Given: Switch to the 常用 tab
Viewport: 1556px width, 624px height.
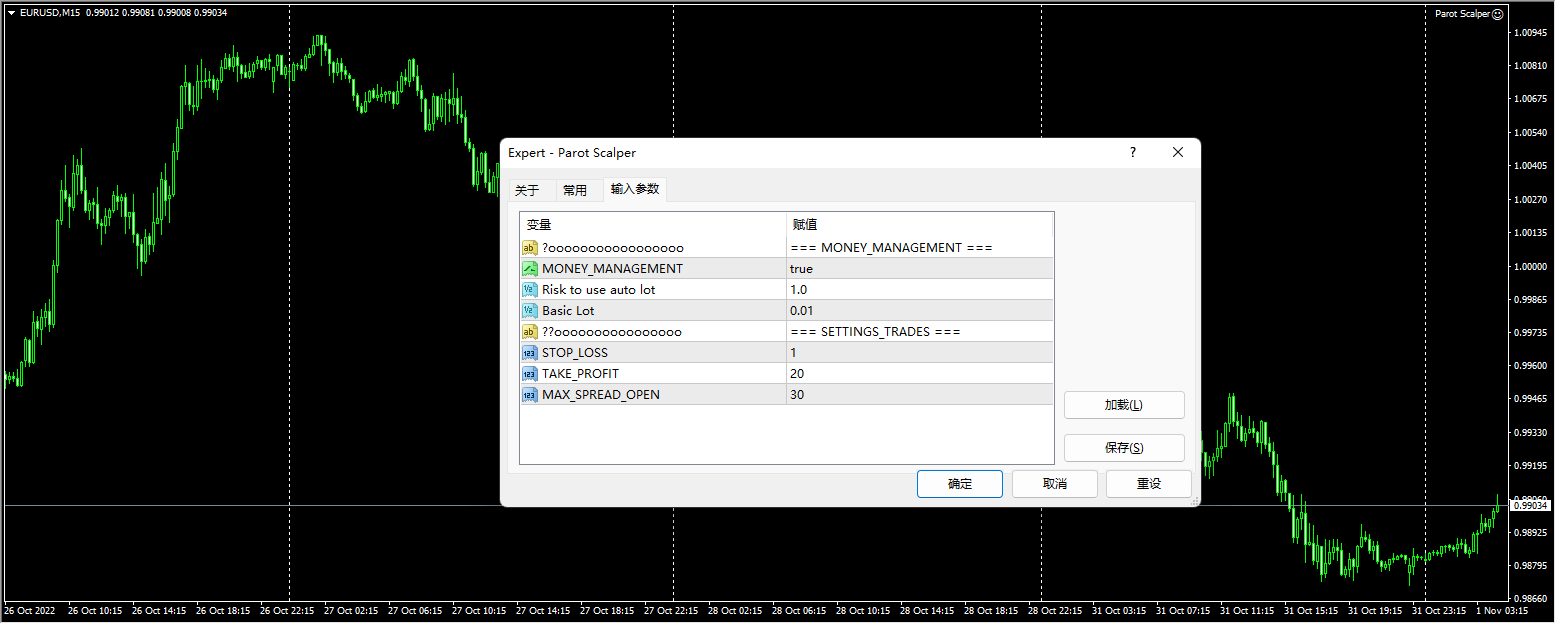Looking at the screenshot, I should [575, 190].
